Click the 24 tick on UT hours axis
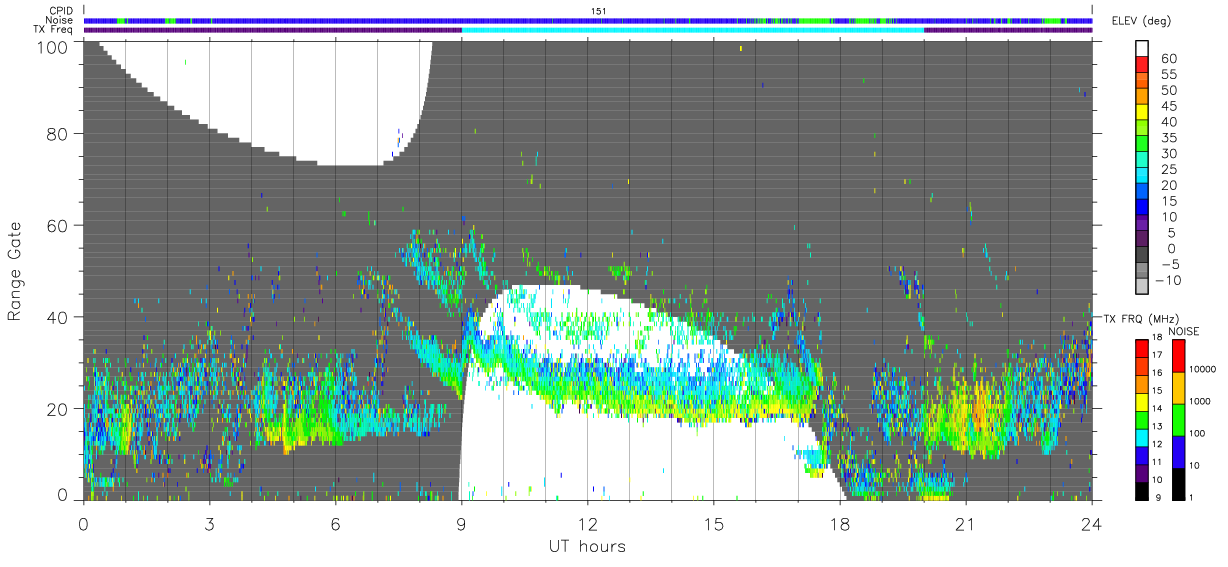 click(x=1091, y=523)
